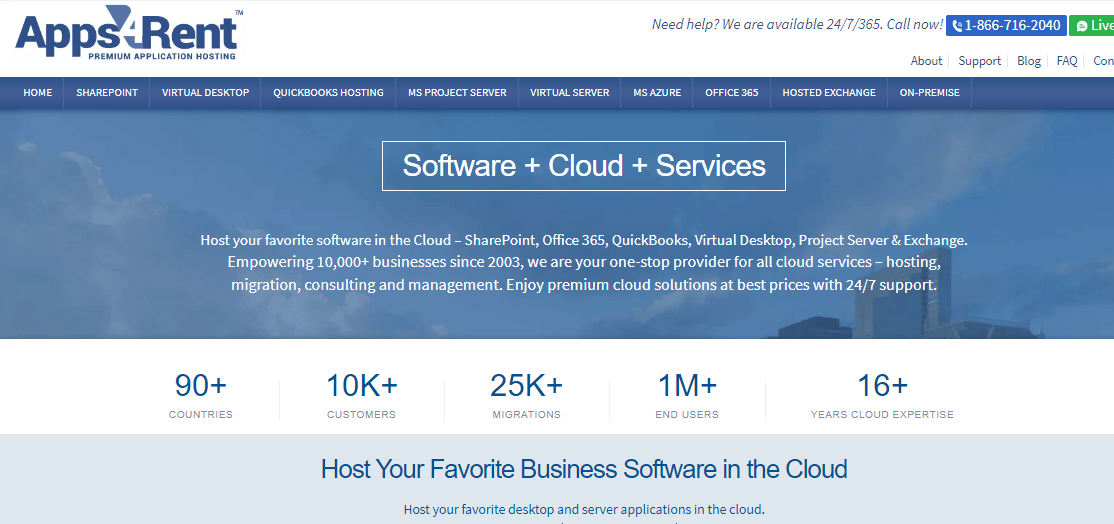Click the Apps4Rent logo

[x=129, y=33]
